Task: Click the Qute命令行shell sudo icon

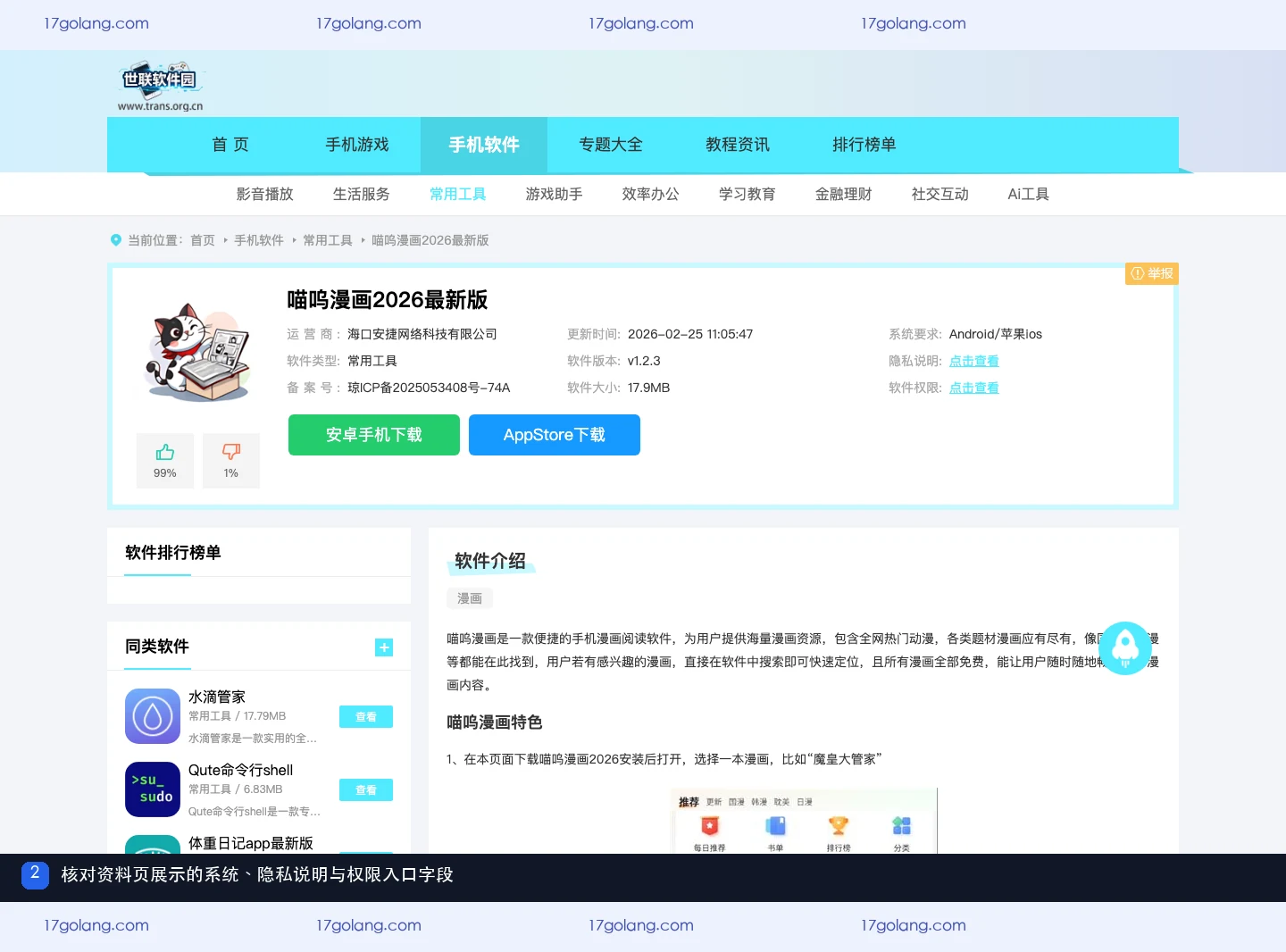Action: coord(153,789)
